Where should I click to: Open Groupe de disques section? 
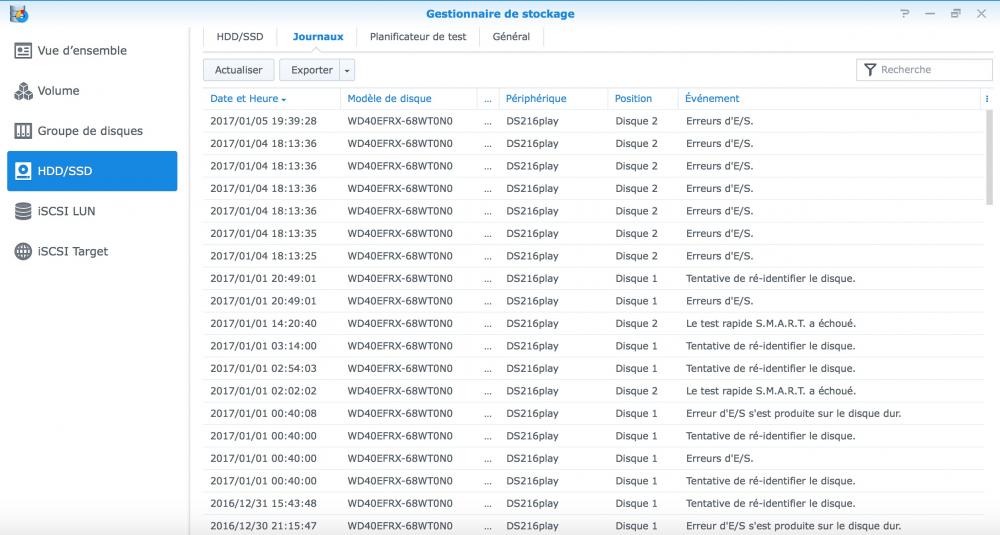(92, 131)
